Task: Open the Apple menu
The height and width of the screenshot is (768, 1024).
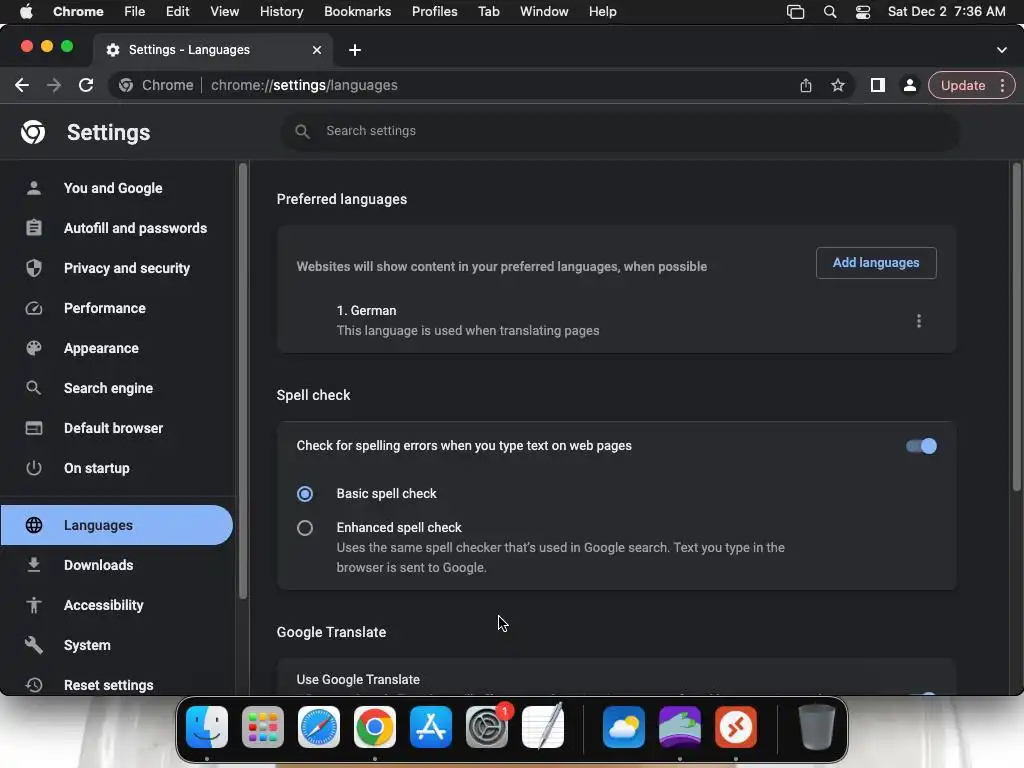Action: point(26,12)
